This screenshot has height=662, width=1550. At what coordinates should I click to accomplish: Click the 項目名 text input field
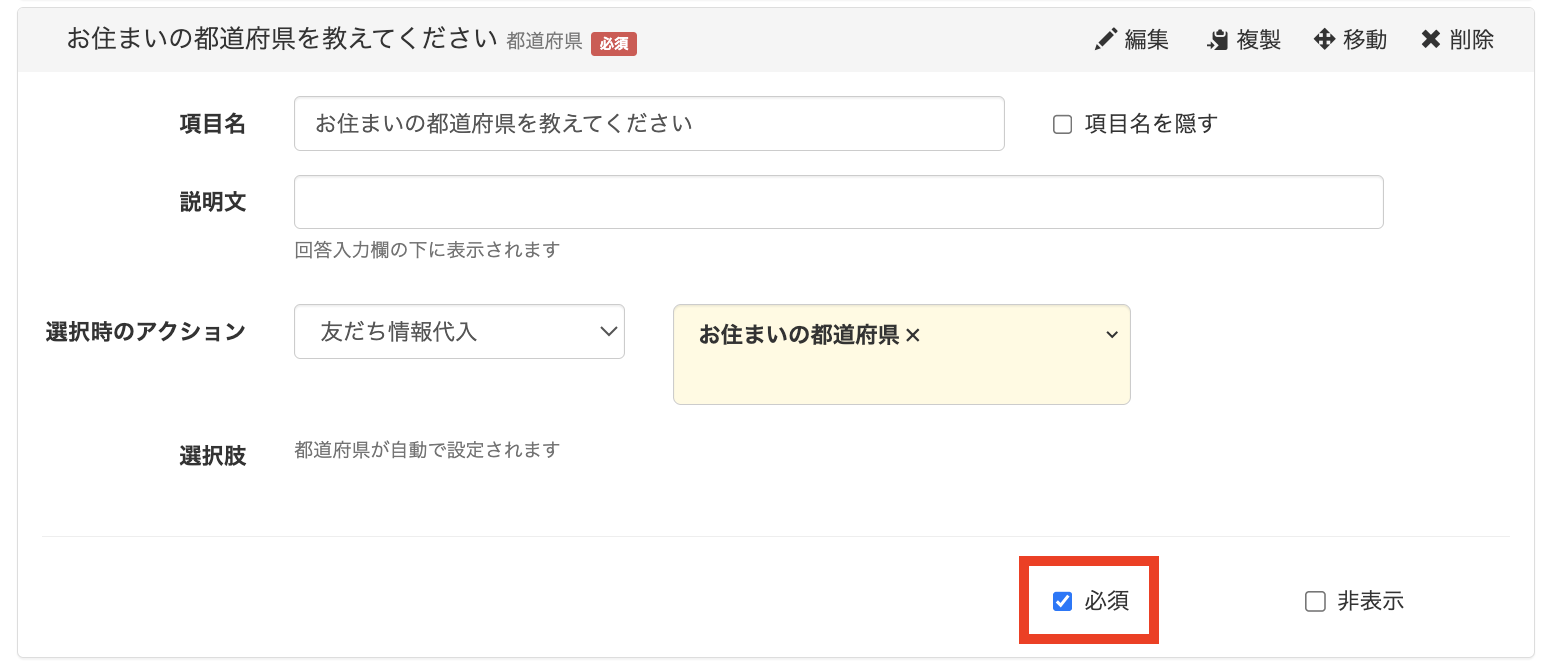tap(649, 124)
